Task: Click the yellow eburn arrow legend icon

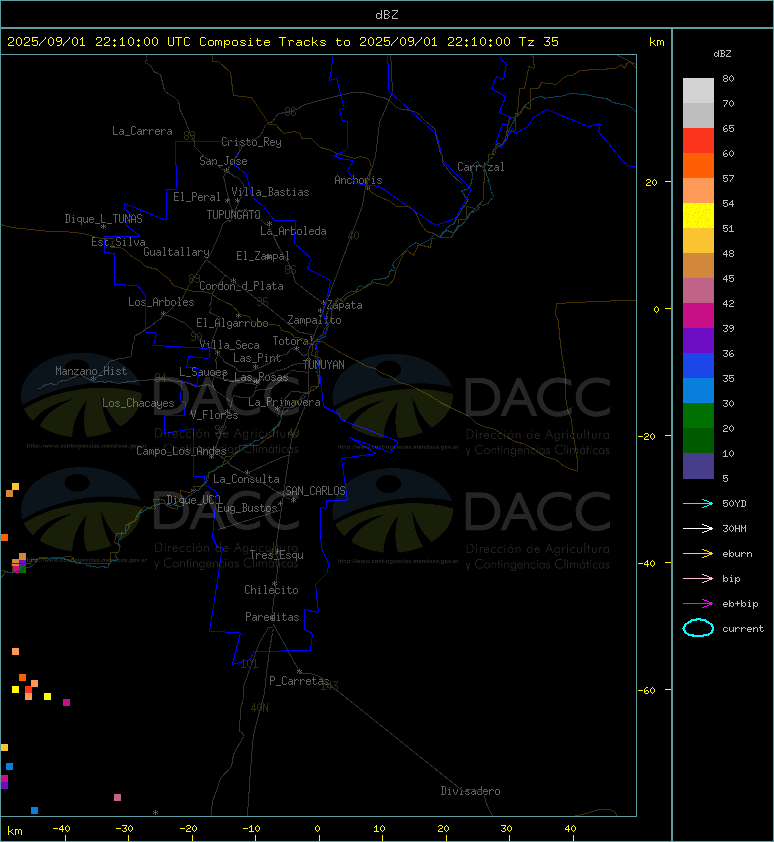Action: coord(698,554)
